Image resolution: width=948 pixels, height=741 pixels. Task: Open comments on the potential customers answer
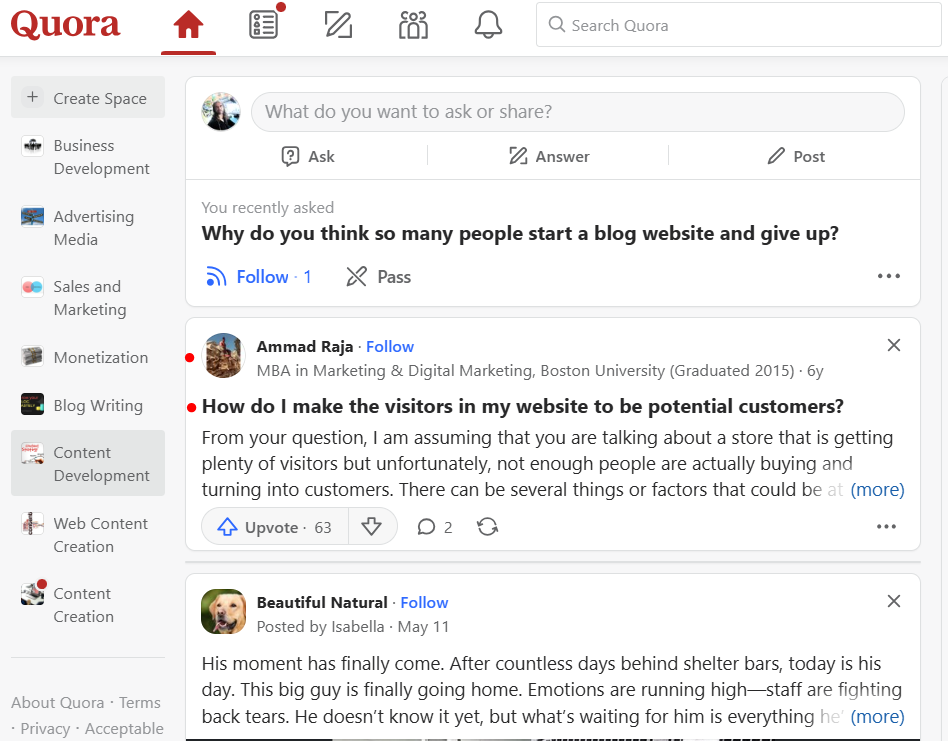[434, 526]
